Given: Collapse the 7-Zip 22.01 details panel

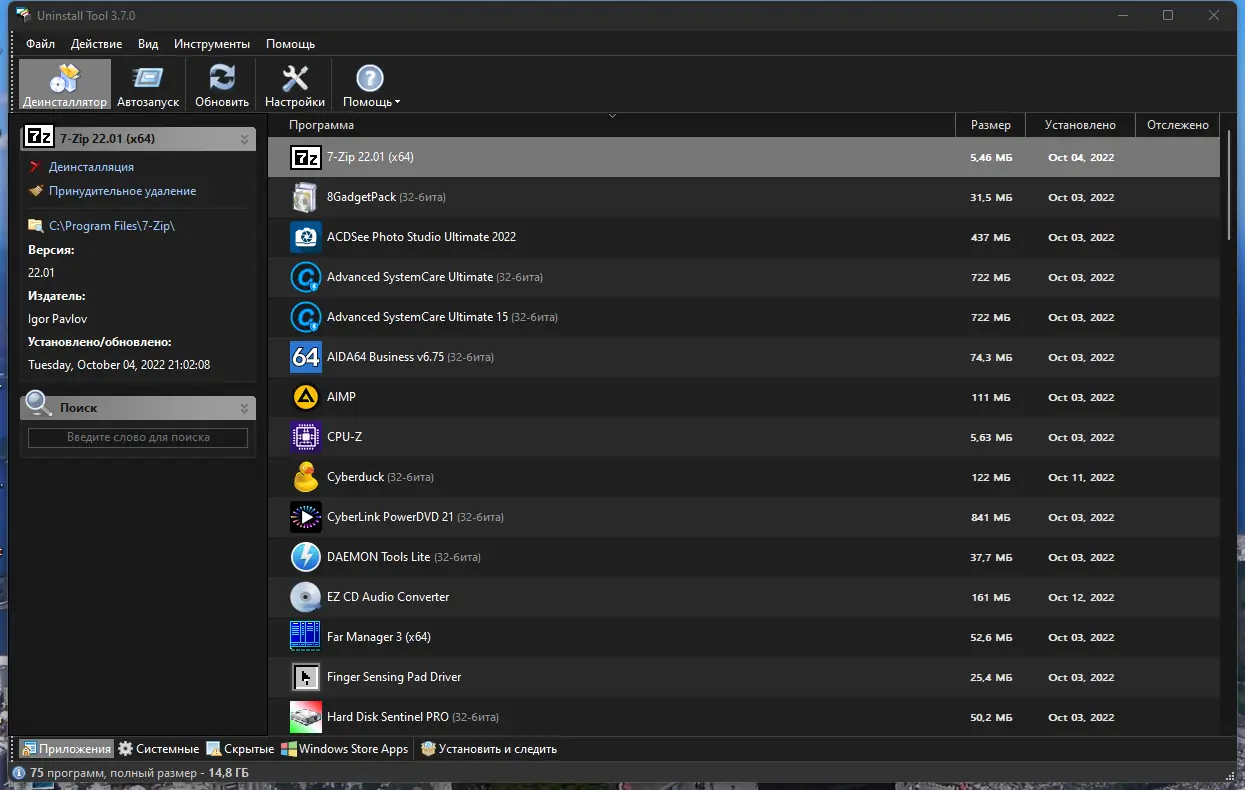Looking at the screenshot, I should pyautogui.click(x=244, y=140).
